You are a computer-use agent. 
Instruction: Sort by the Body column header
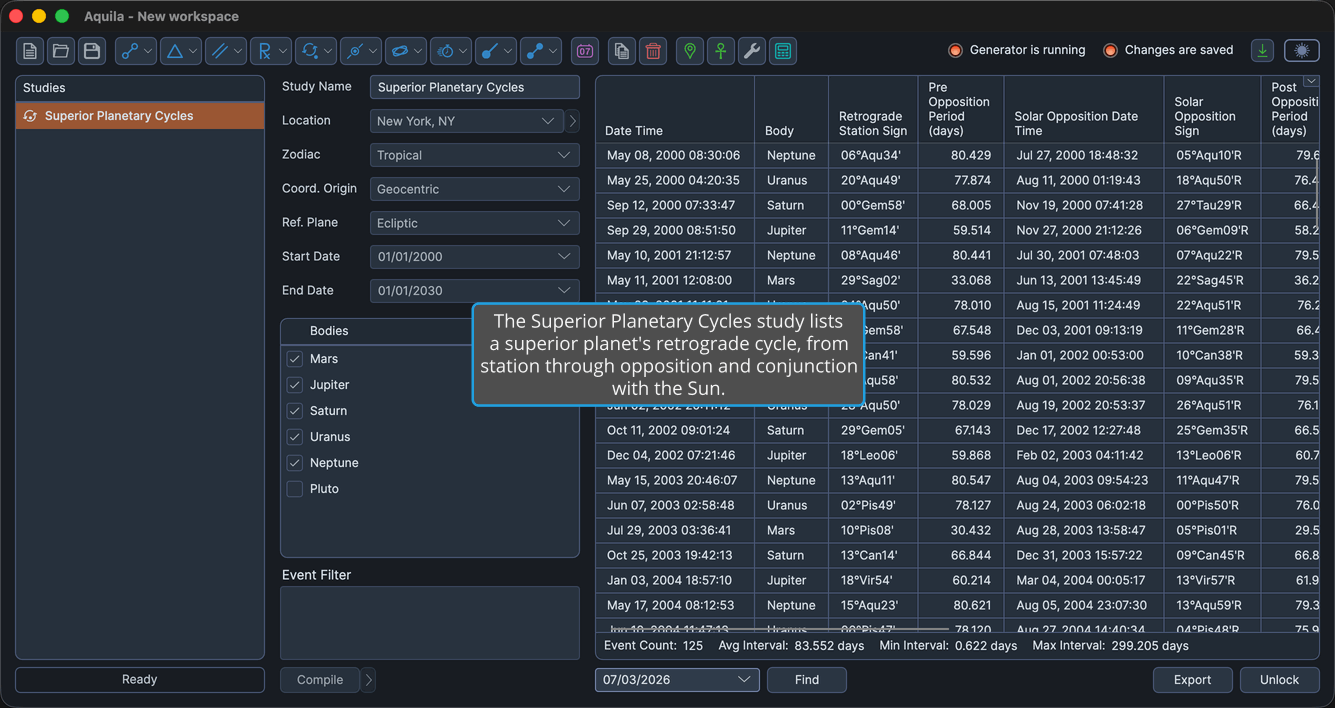coord(791,110)
